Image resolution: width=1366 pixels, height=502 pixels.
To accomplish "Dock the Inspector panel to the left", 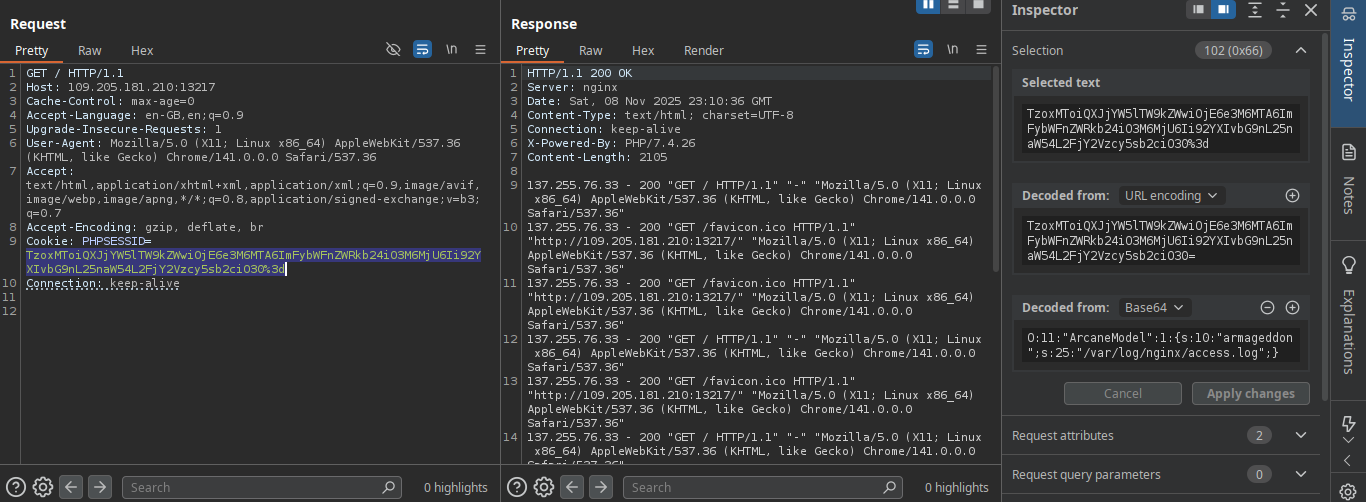I will pos(1198,10).
